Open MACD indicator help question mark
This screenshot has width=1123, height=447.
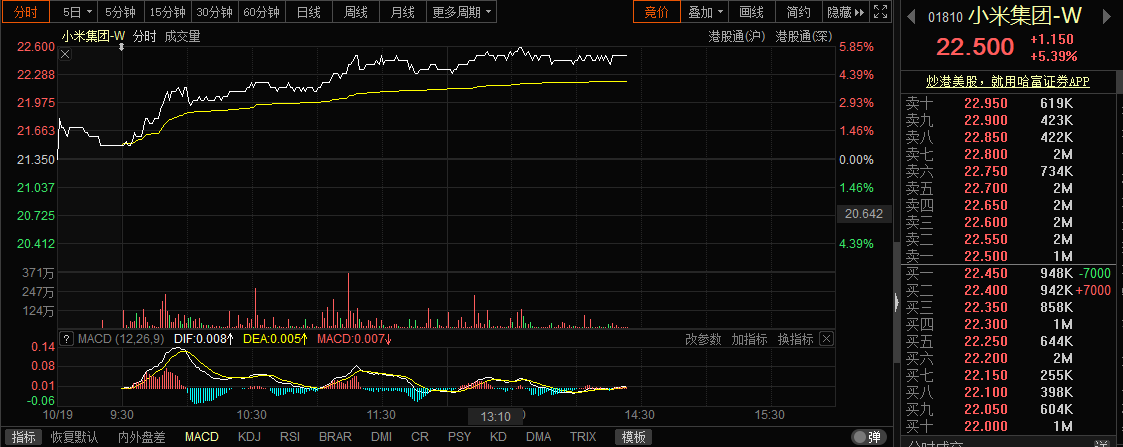tap(68, 339)
